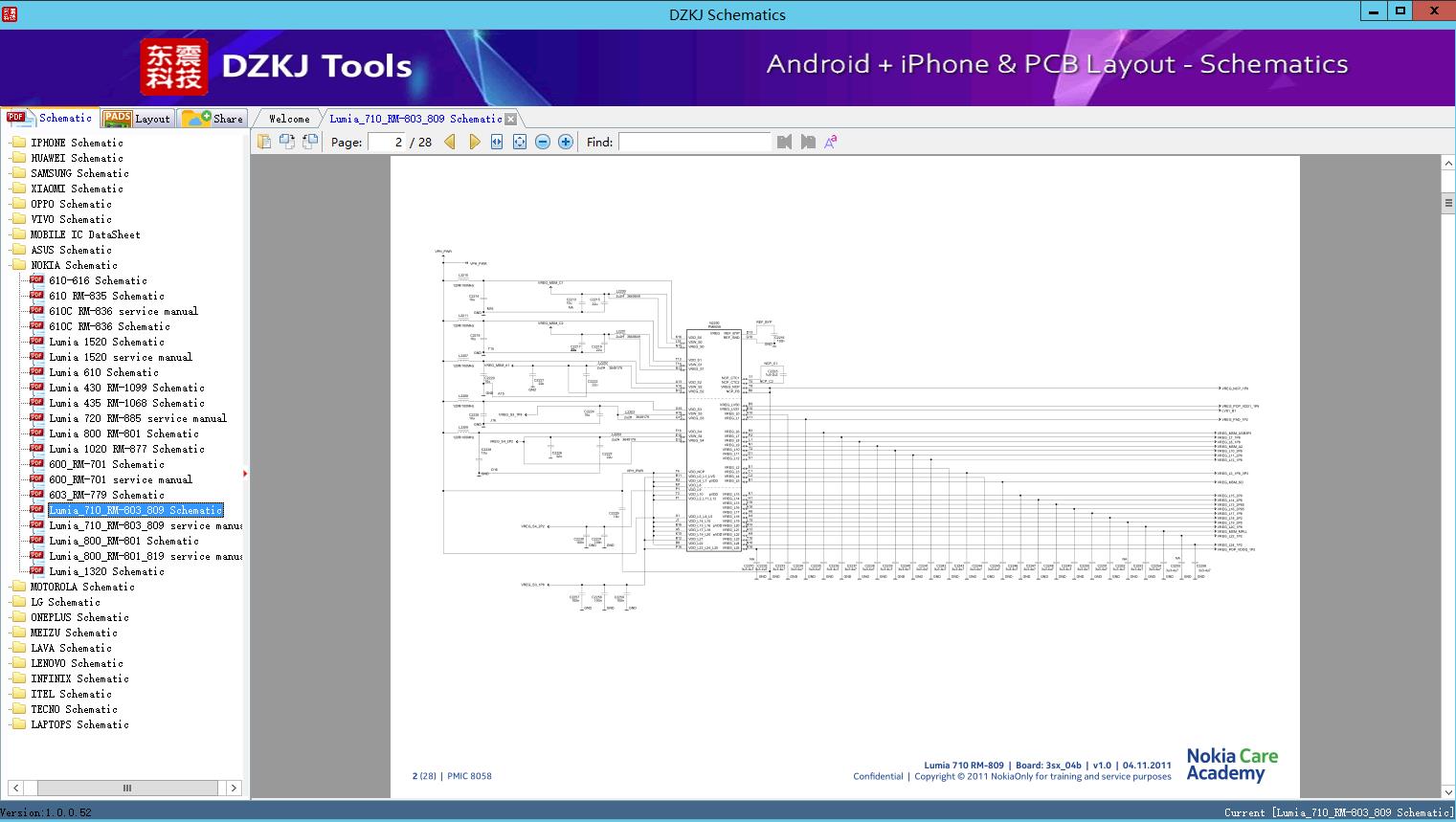
Task: Open Lumia_1320 Schematic file
Action: (x=106, y=571)
